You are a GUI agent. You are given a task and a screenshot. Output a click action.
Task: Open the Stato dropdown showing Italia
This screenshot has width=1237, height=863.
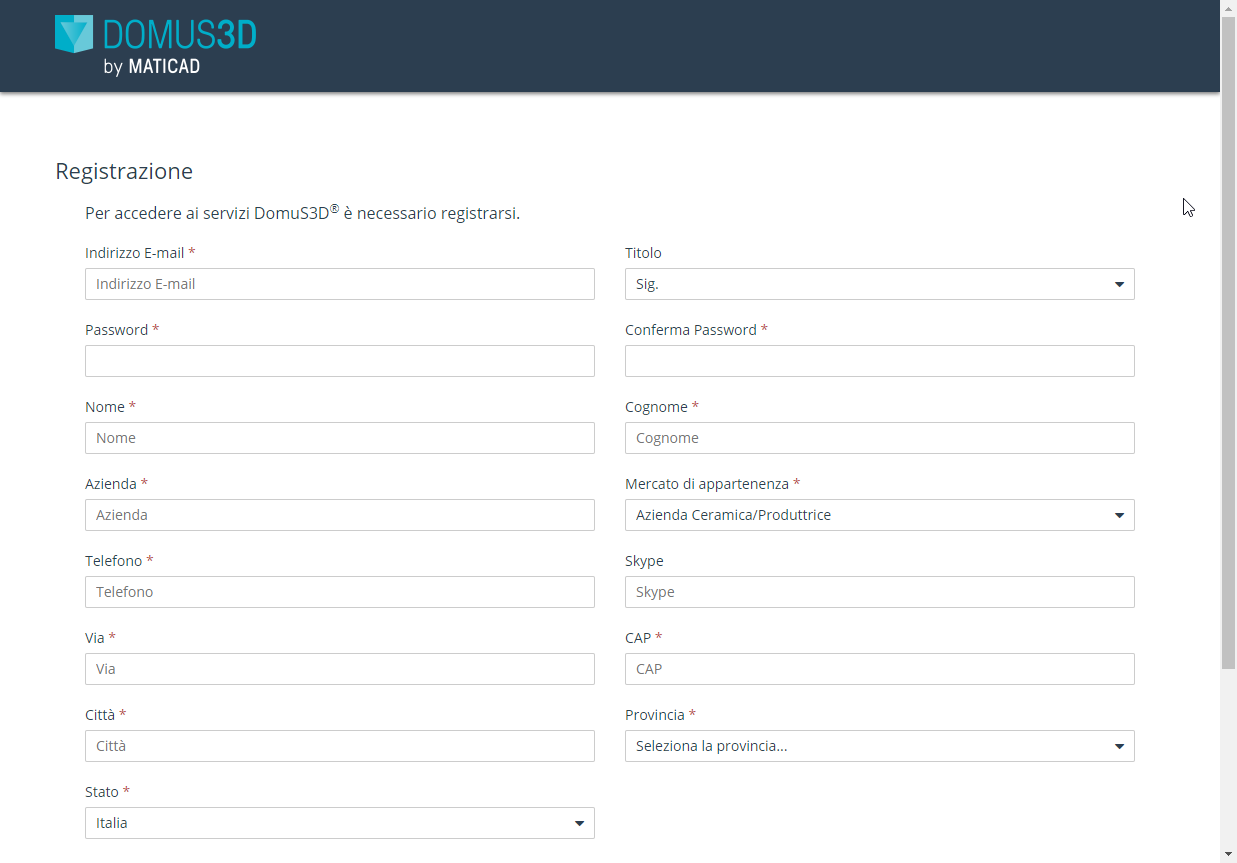click(x=340, y=823)
